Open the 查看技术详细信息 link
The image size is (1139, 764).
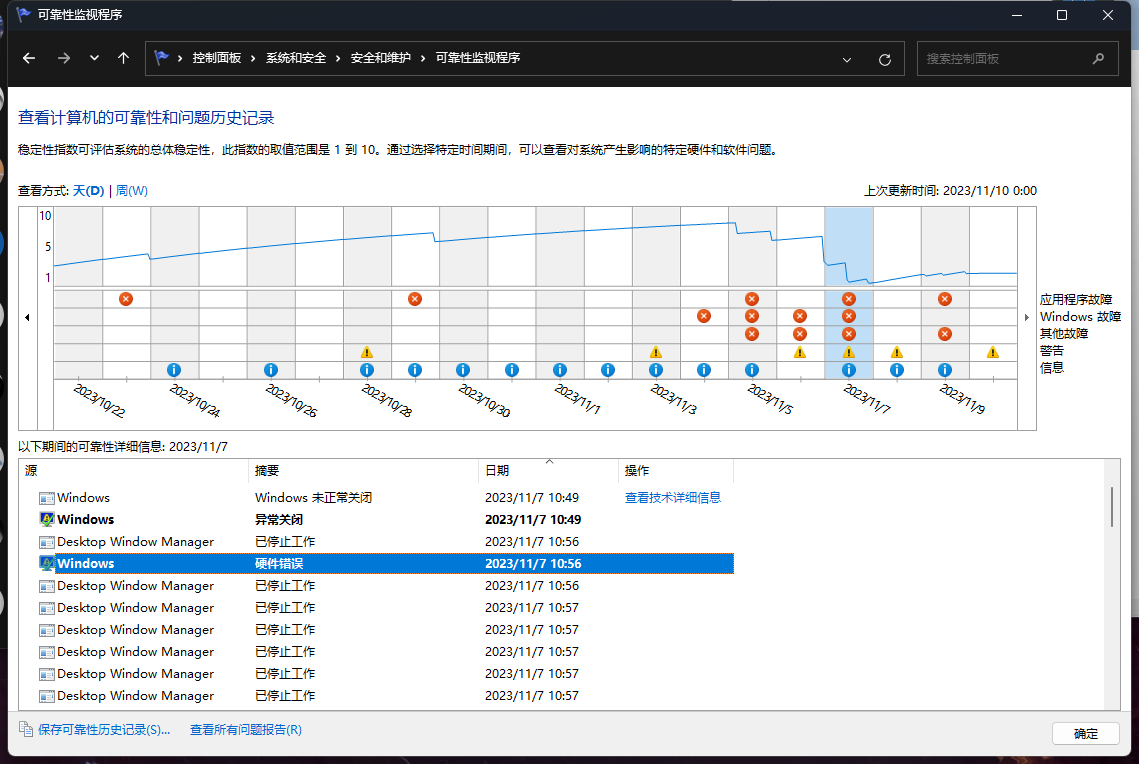coord(673,497)
